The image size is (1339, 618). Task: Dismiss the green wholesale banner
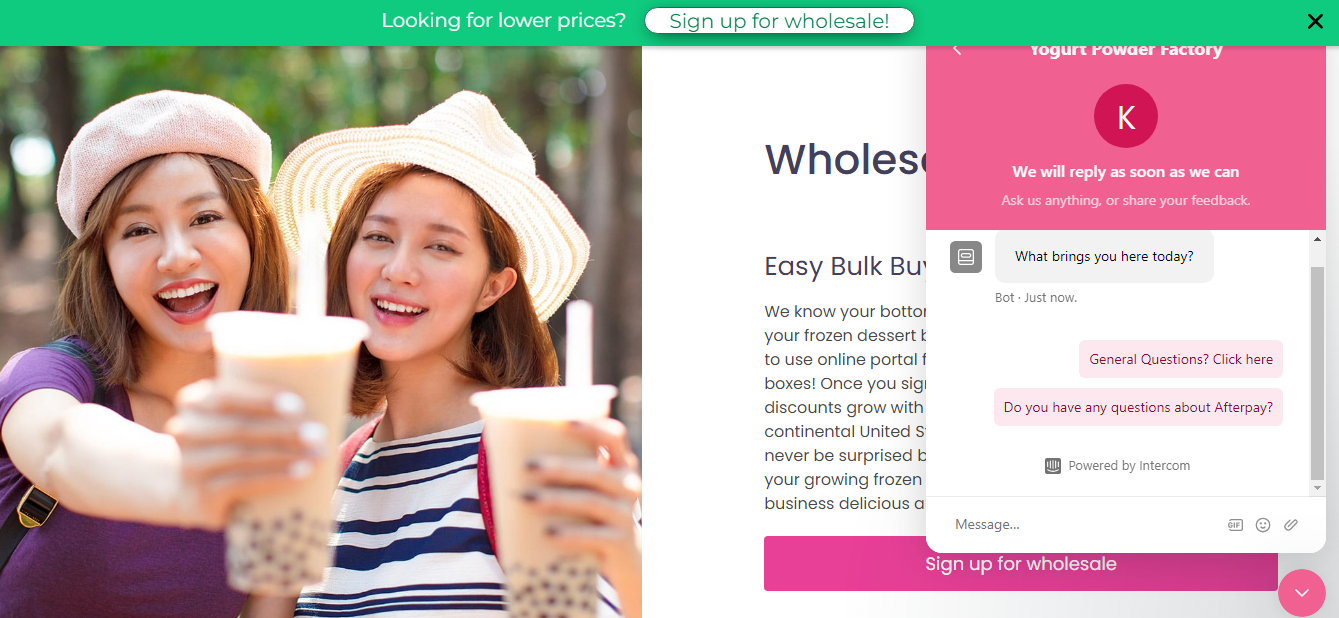pyautogui.click(x=1315, y=21)
